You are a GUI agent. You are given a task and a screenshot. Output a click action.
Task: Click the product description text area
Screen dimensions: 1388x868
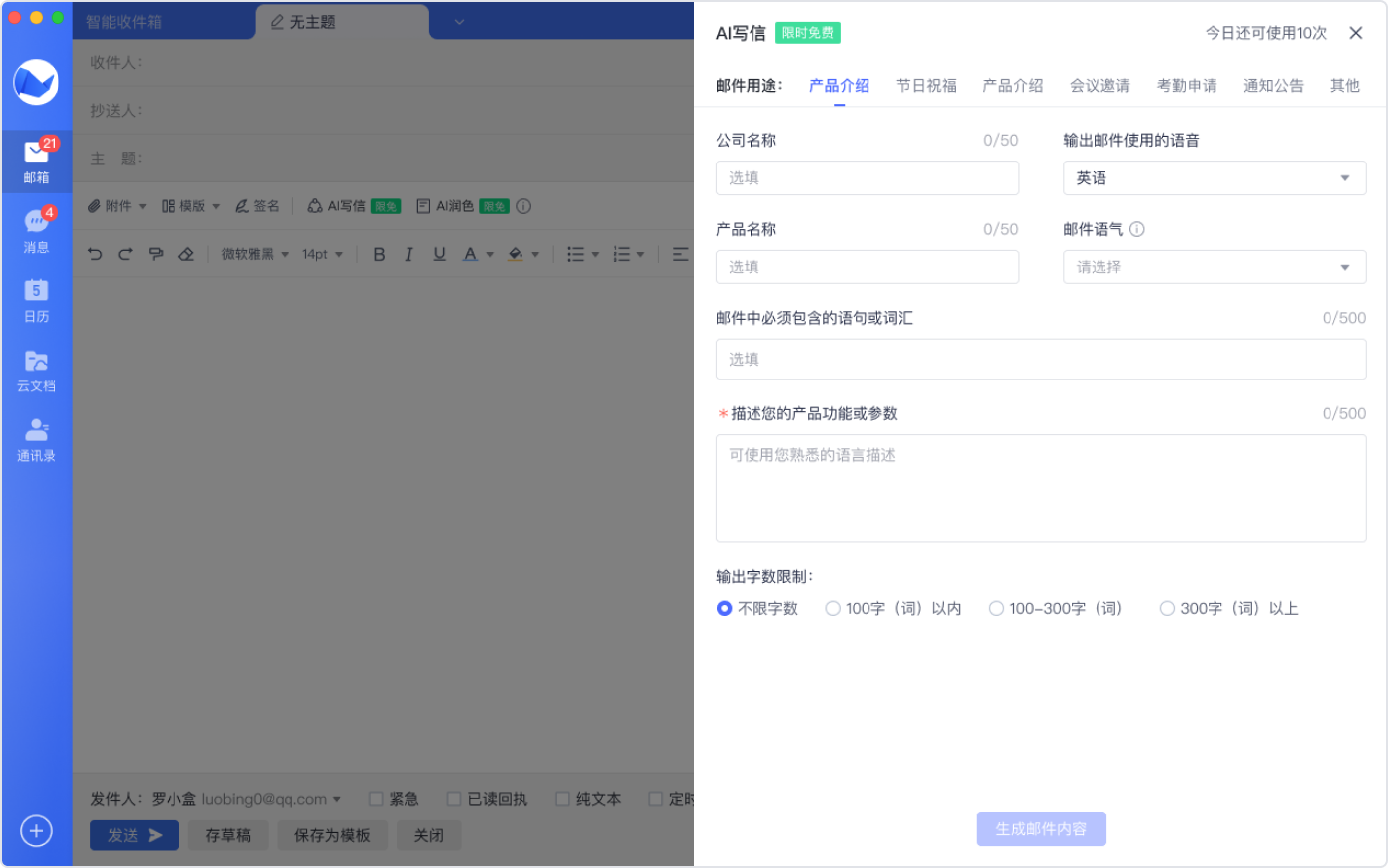point(1041,488)
